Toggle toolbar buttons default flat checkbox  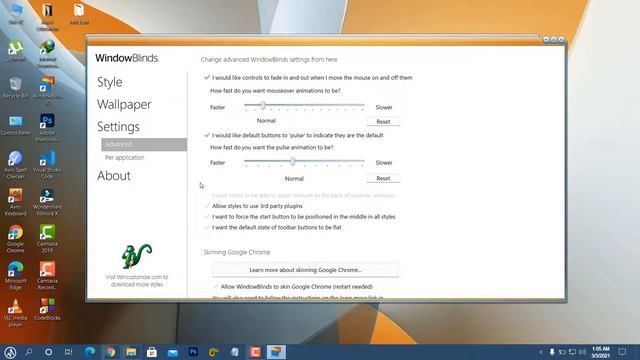pos(207,227)
